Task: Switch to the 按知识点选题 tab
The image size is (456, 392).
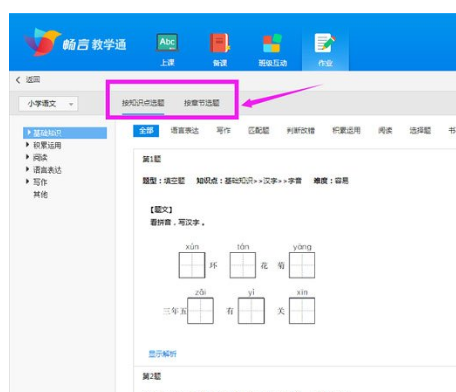Action: 143,103
